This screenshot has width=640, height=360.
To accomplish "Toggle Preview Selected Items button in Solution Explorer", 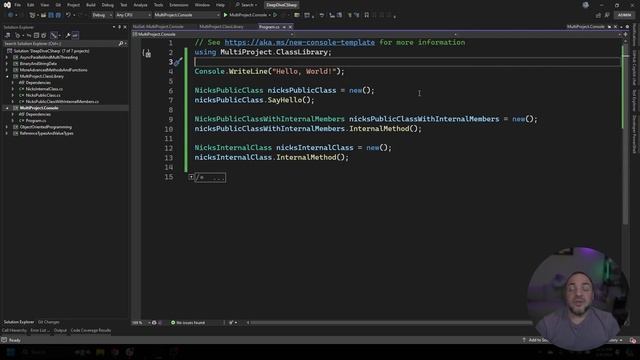I will coord(75,36).
